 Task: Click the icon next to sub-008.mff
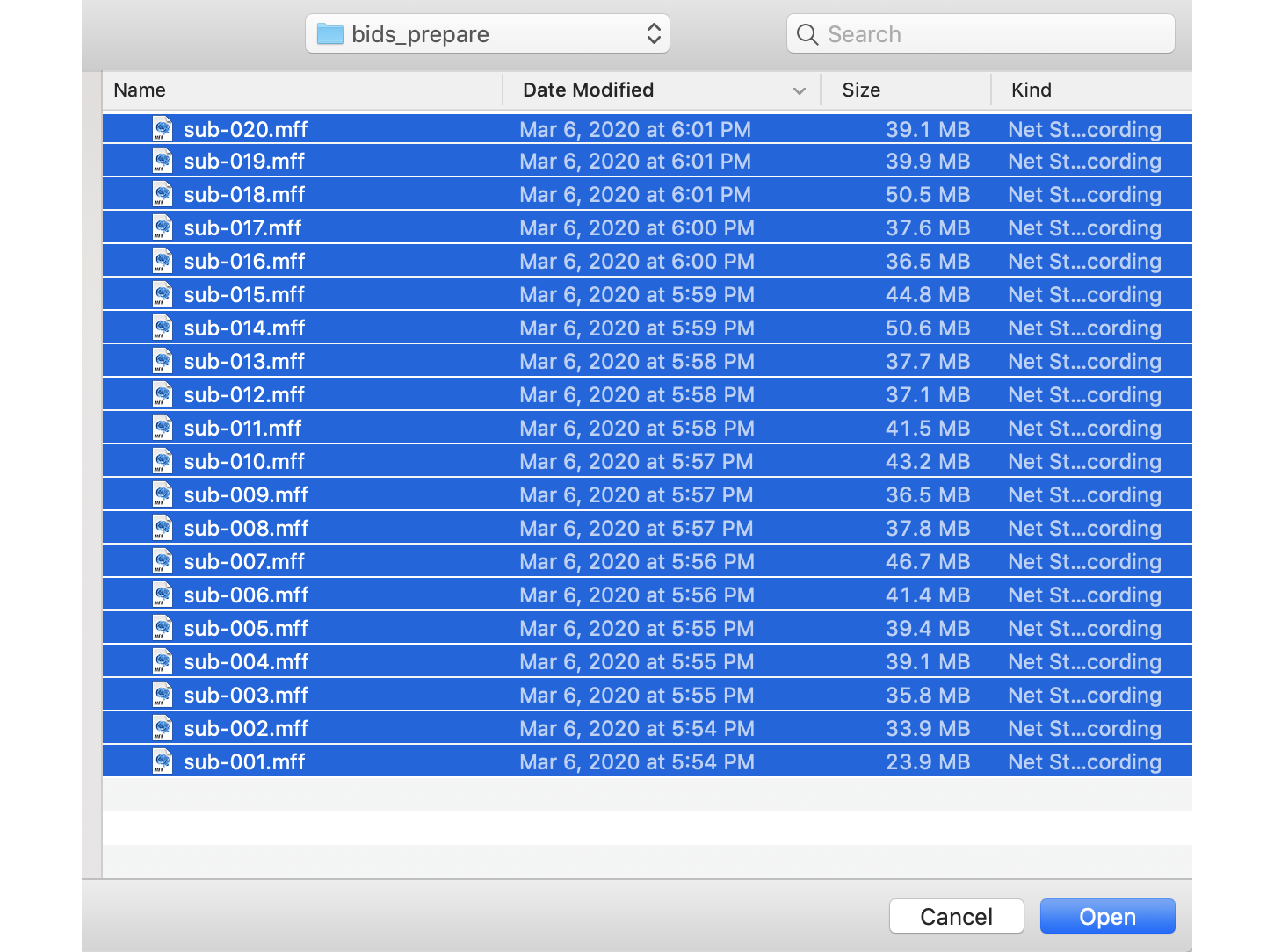coord(163,529)
